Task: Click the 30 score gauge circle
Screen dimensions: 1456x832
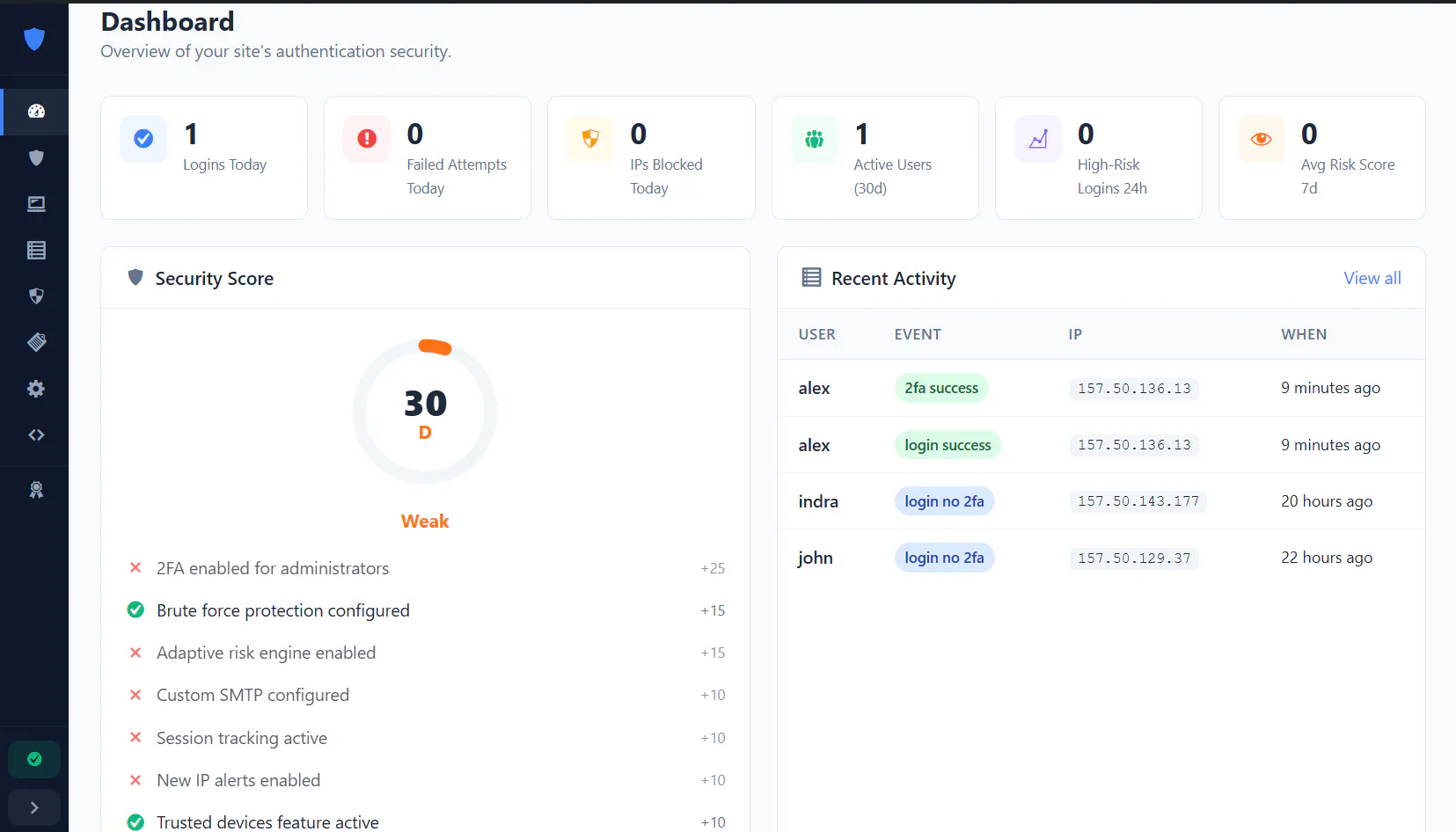Action: click(425, 412)
